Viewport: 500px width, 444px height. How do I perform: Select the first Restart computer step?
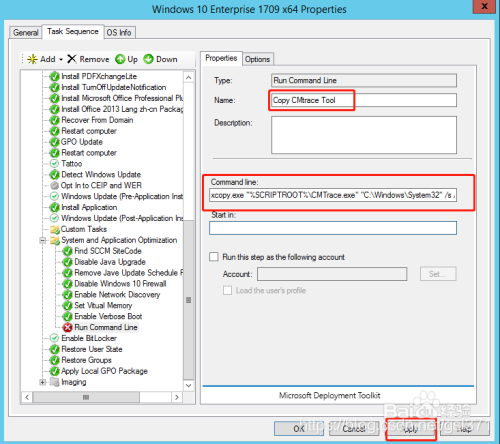(89, 131)
